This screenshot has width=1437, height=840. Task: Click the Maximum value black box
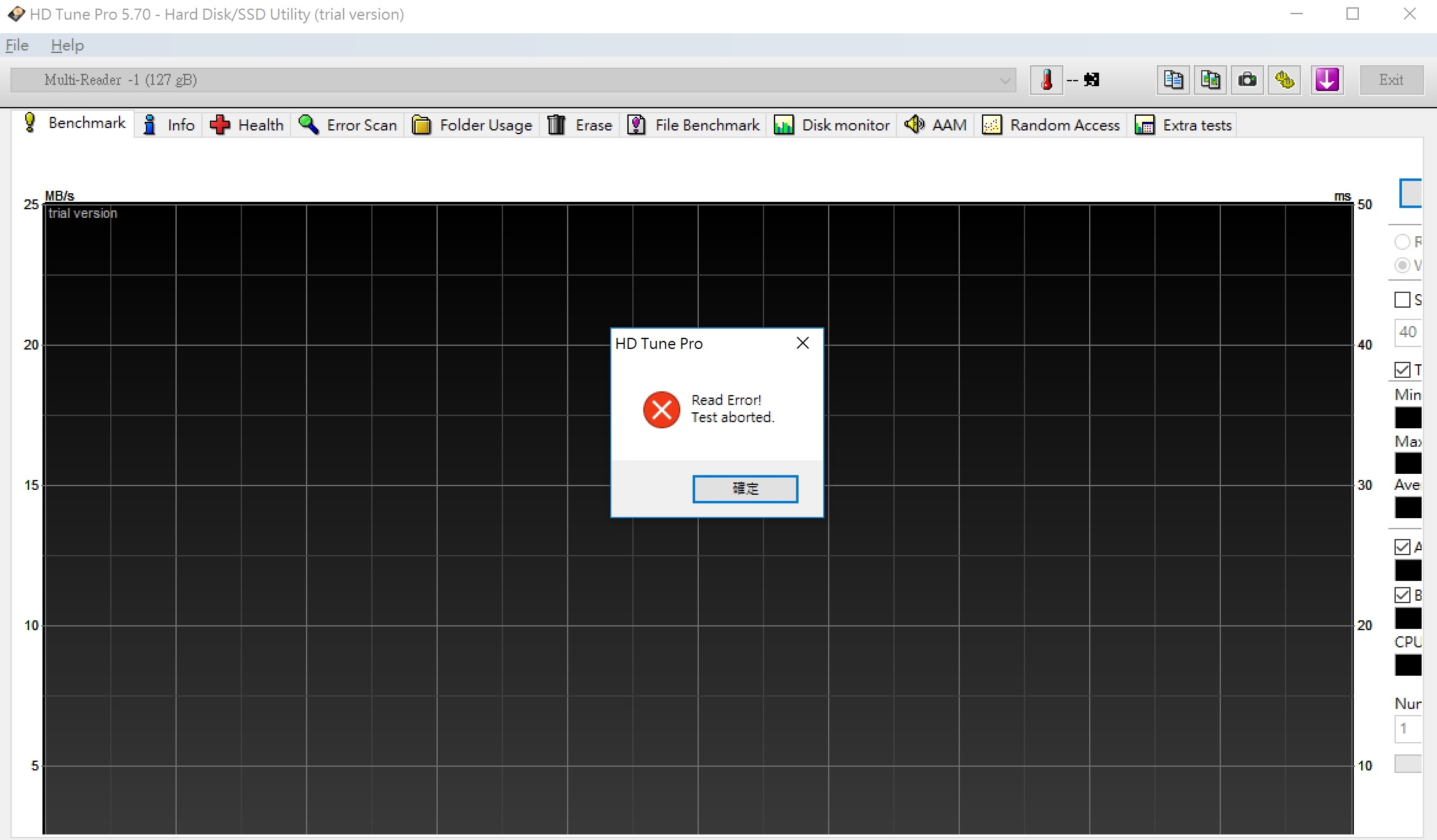[1408, 463]
